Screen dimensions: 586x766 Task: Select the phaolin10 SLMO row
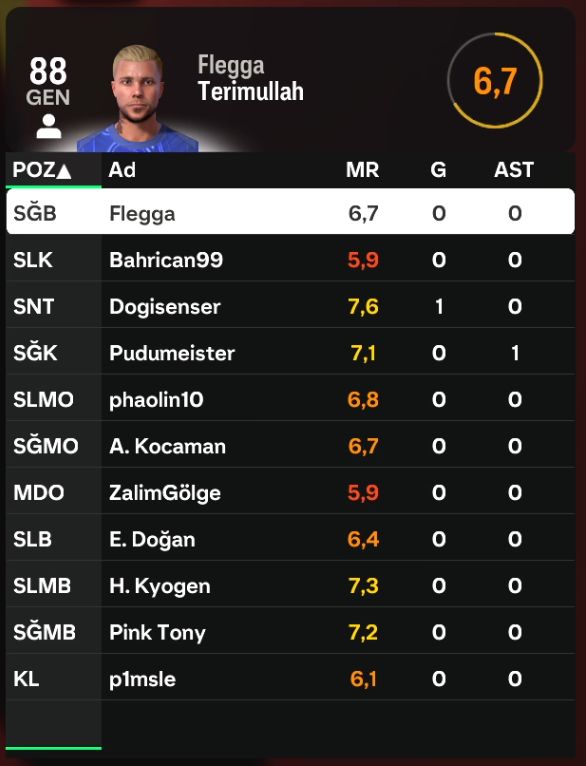291,398
